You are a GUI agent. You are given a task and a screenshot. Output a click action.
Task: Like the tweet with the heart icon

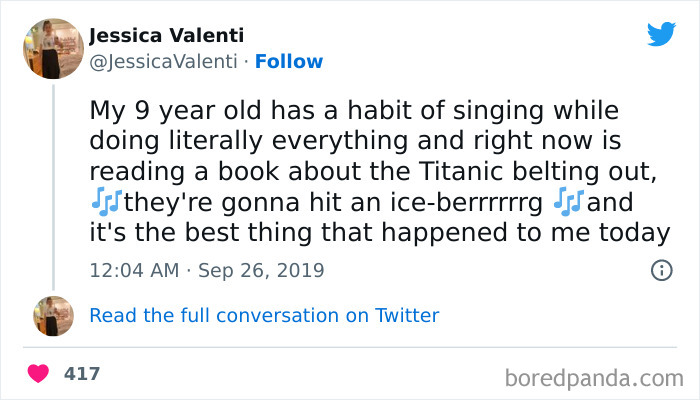pyautogui.click(x=38, y=374)
